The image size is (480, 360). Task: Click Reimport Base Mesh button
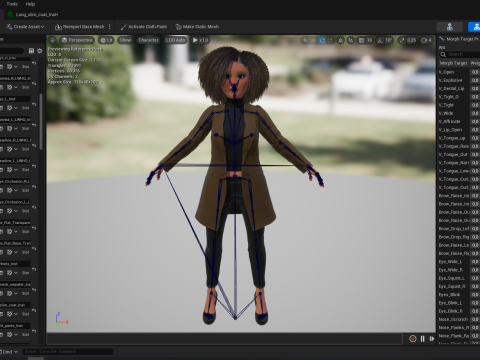tap(79, 27)
